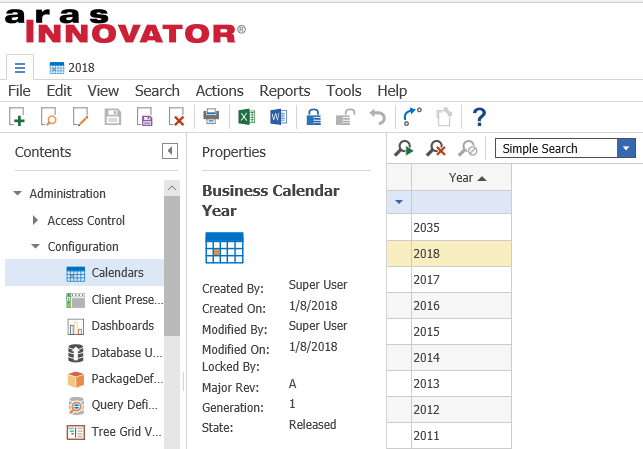Export to Excel via the toolbar icon
The height and width of the screenshot is (449, 643).
coord(246,117)
